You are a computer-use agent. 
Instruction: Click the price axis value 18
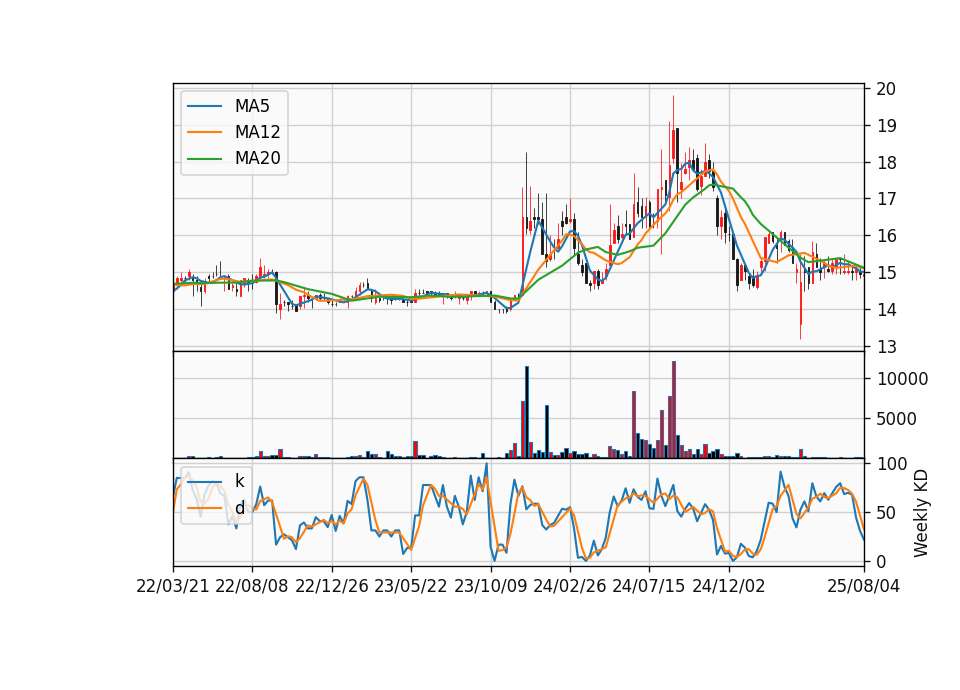point(886,163)
